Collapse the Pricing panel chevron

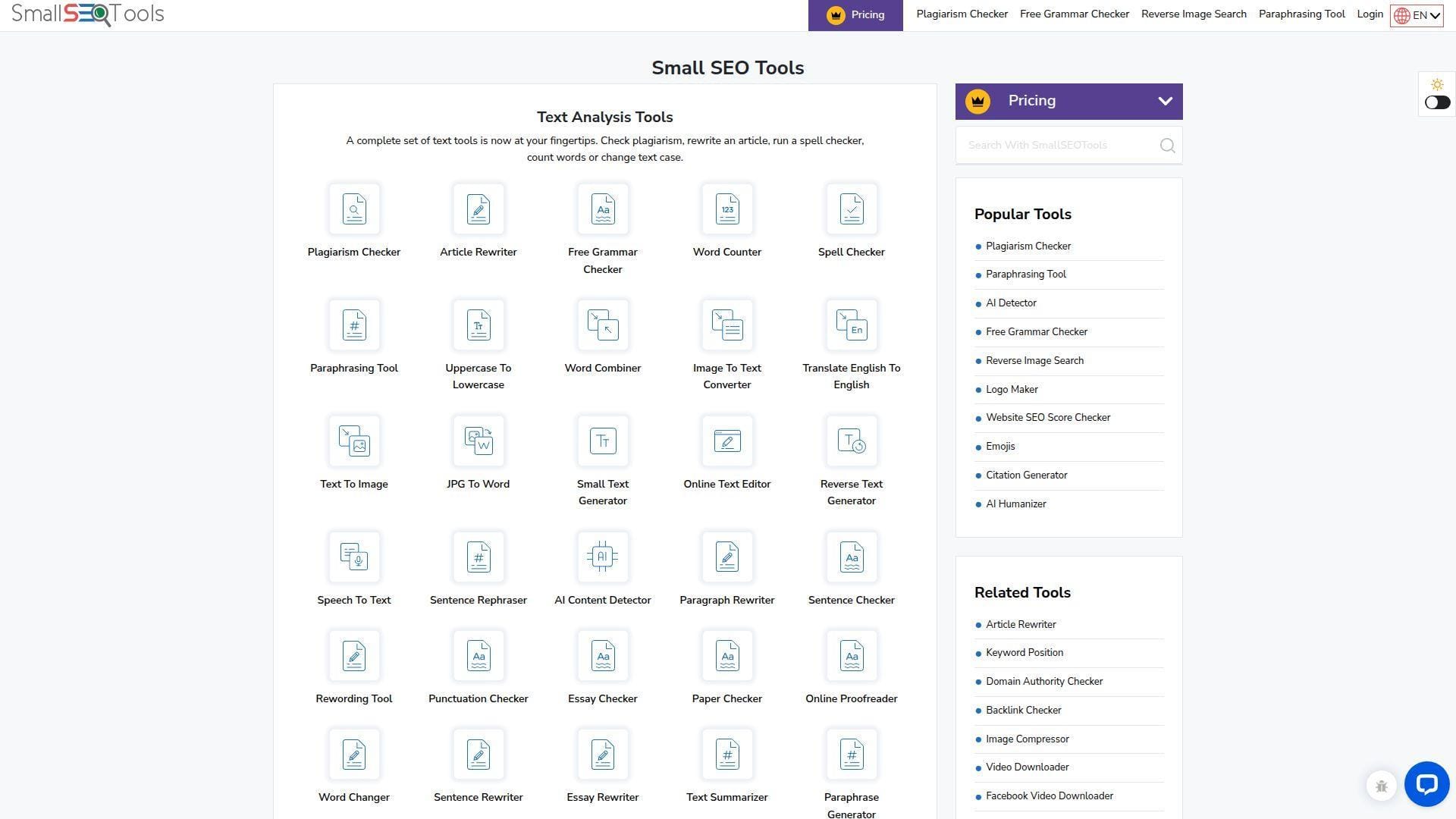(1166, 101)
